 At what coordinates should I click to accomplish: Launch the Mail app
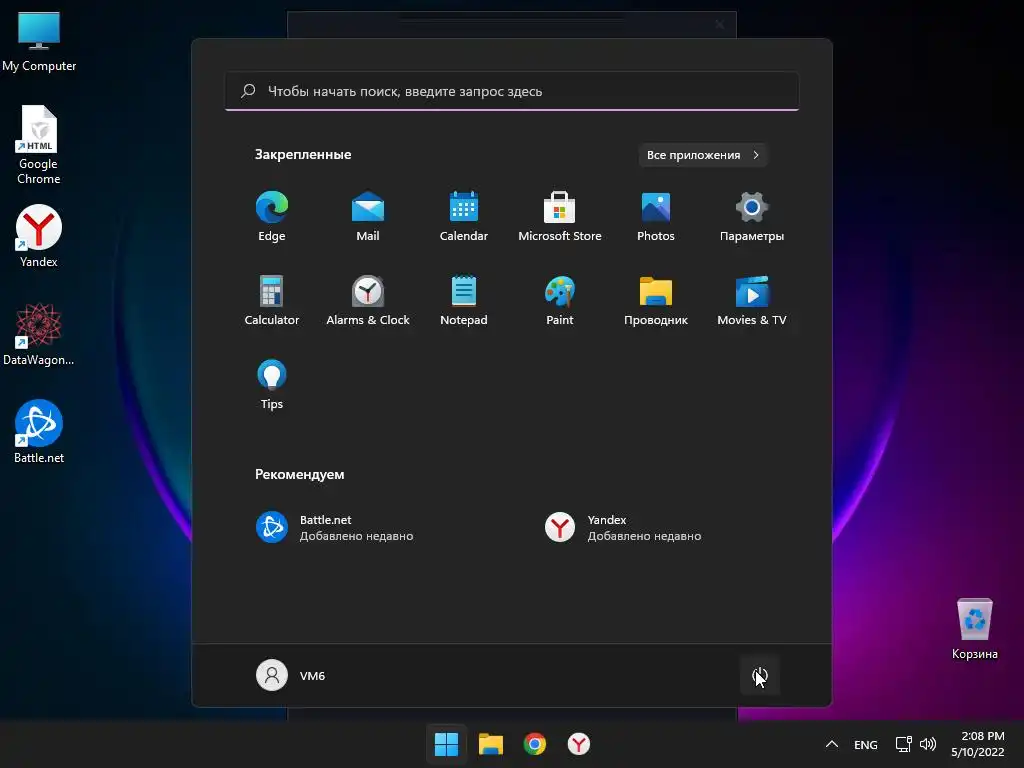pyautogui.click(x=368, y=217)
